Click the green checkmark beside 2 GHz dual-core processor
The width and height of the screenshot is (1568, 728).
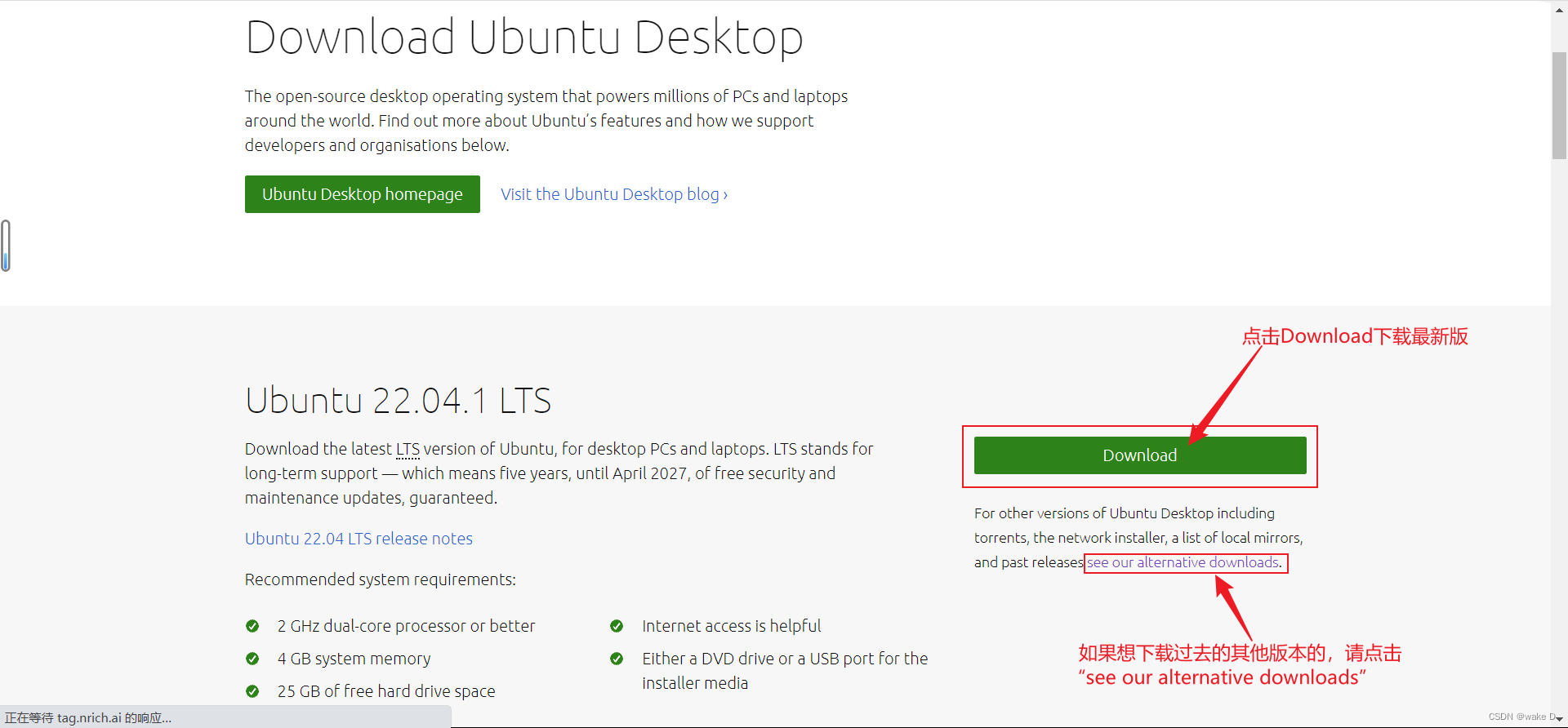tap(252, 626)
